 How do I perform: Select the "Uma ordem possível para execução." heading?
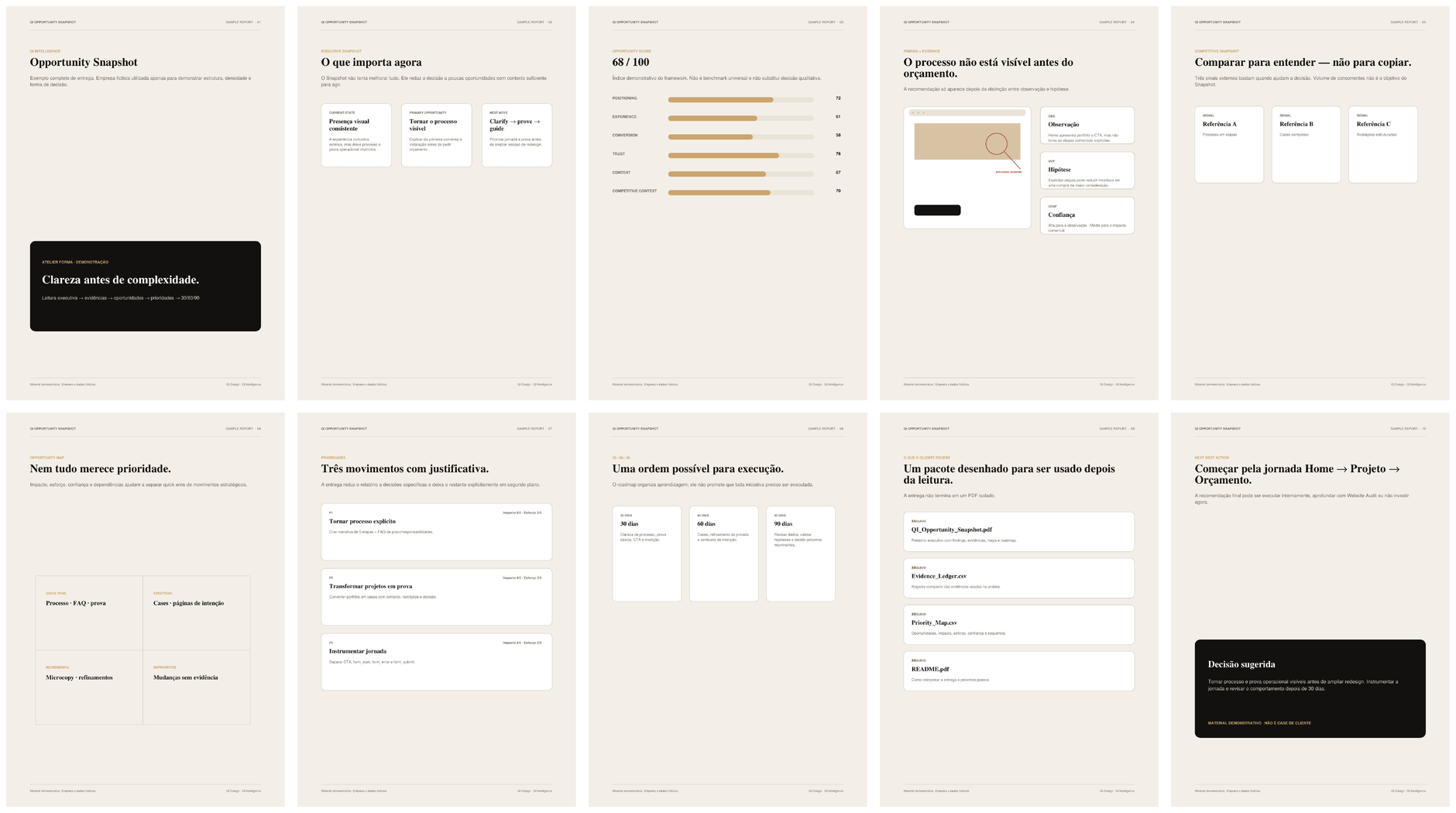(x=698, y=468)
